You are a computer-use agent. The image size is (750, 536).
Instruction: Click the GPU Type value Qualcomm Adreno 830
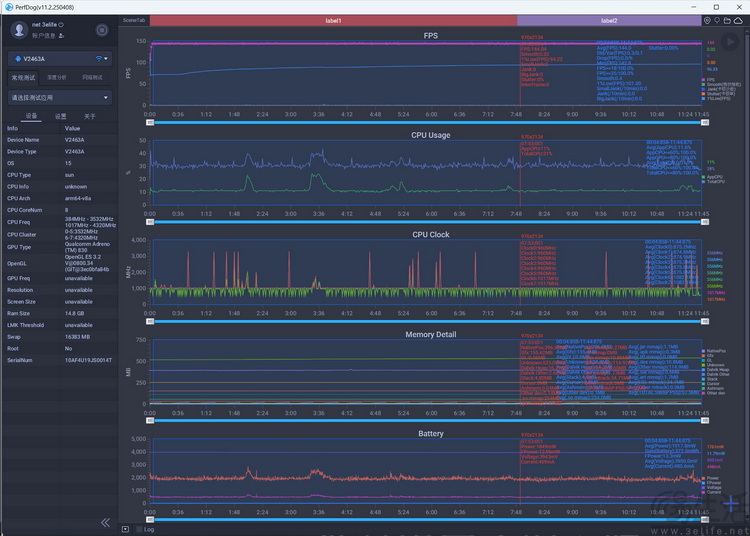[88, 247]
